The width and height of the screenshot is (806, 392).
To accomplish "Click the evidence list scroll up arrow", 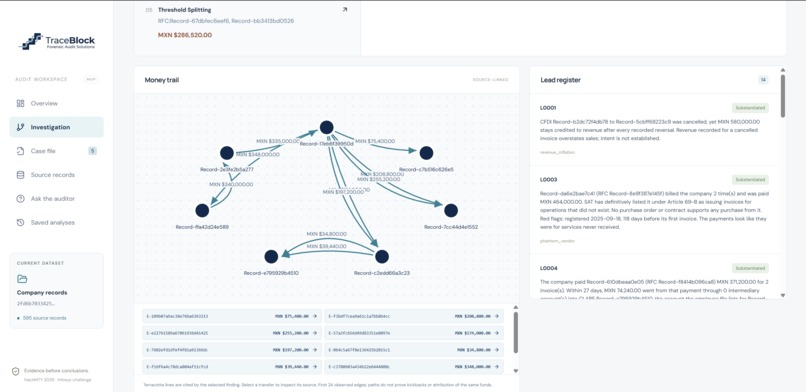I will (516, 308).
